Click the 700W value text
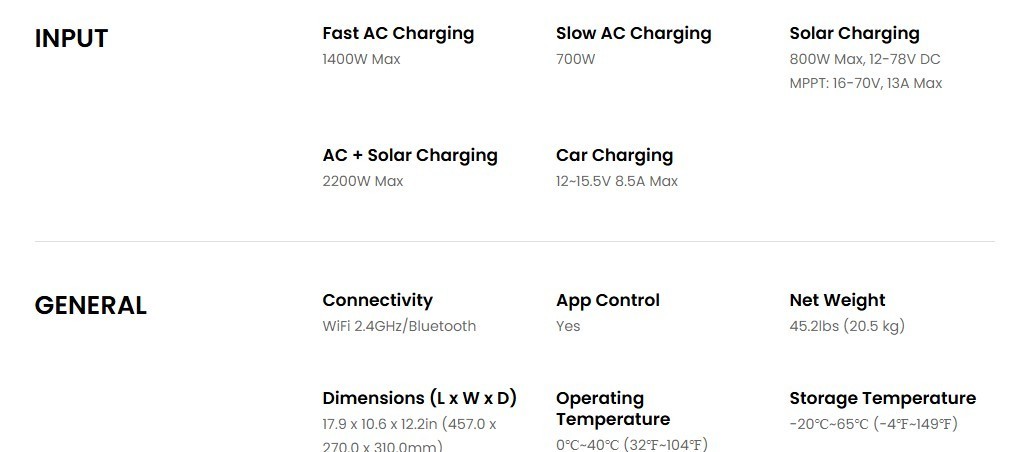 [576, 59]
